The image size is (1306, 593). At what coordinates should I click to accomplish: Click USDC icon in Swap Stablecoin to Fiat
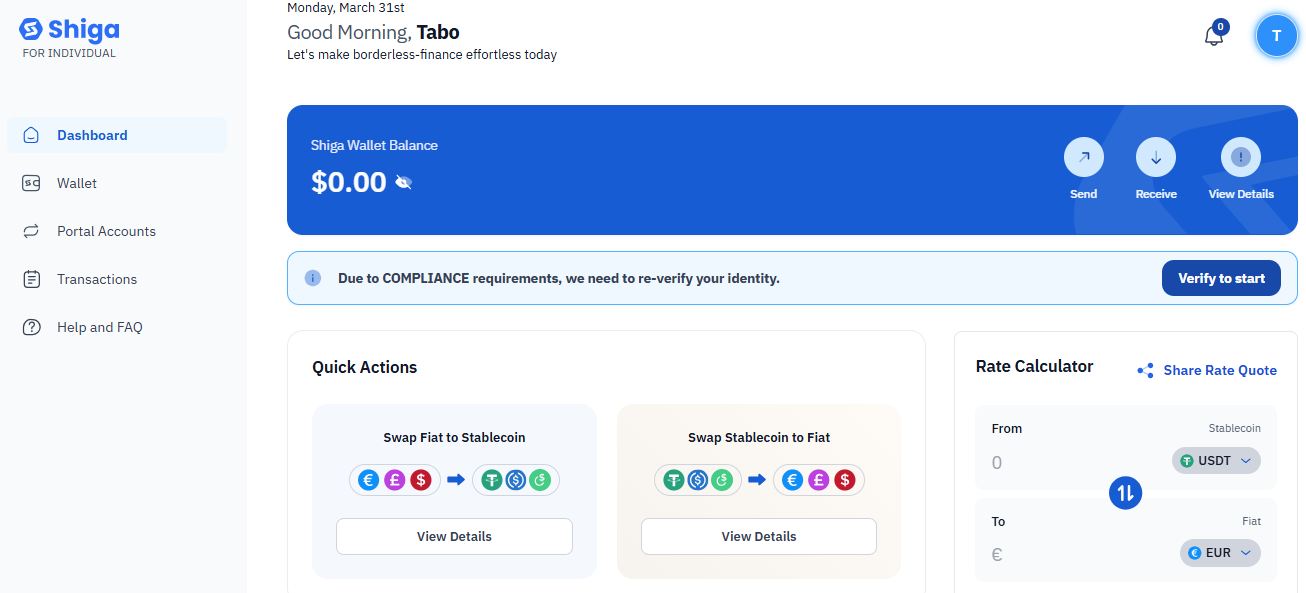pos(698,480)
